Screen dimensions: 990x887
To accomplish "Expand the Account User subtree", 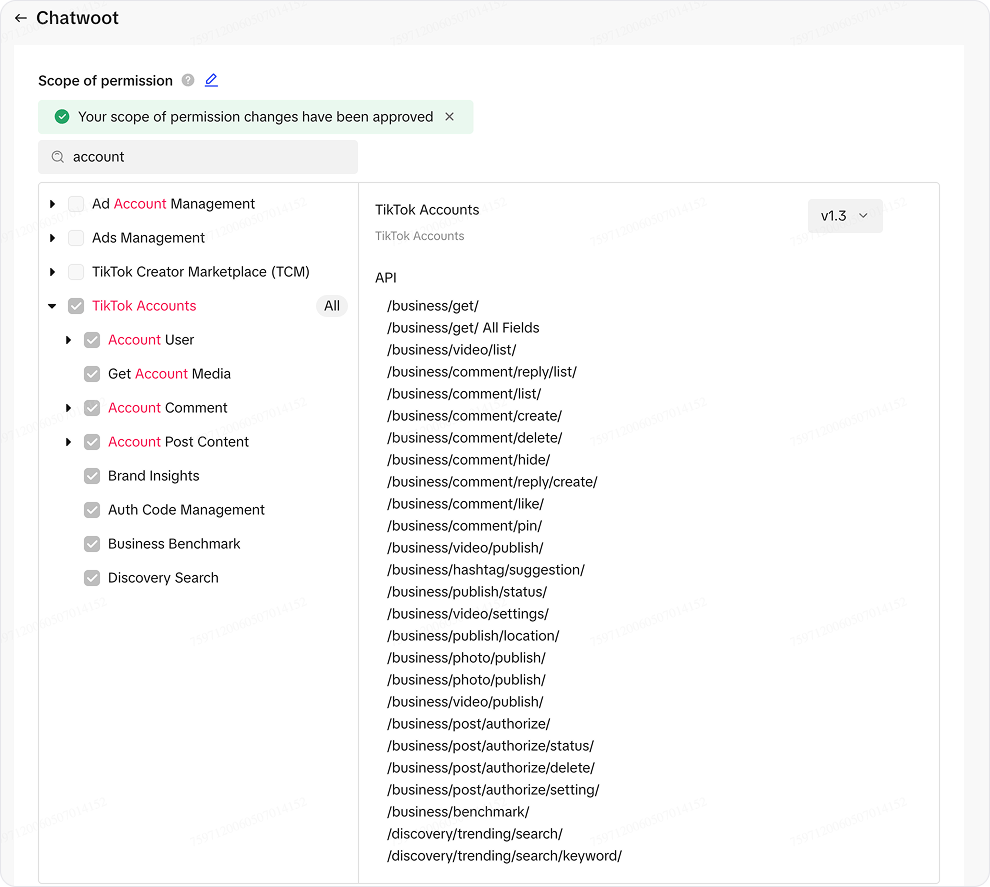I will click(69, 340).
